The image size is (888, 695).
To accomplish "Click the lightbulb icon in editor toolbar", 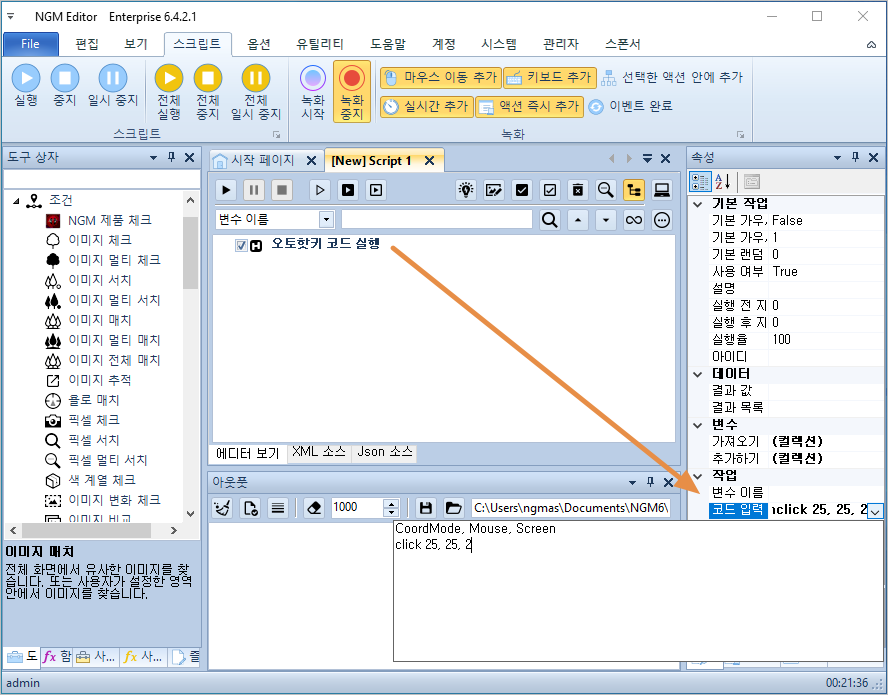I will tap(466, 190).
